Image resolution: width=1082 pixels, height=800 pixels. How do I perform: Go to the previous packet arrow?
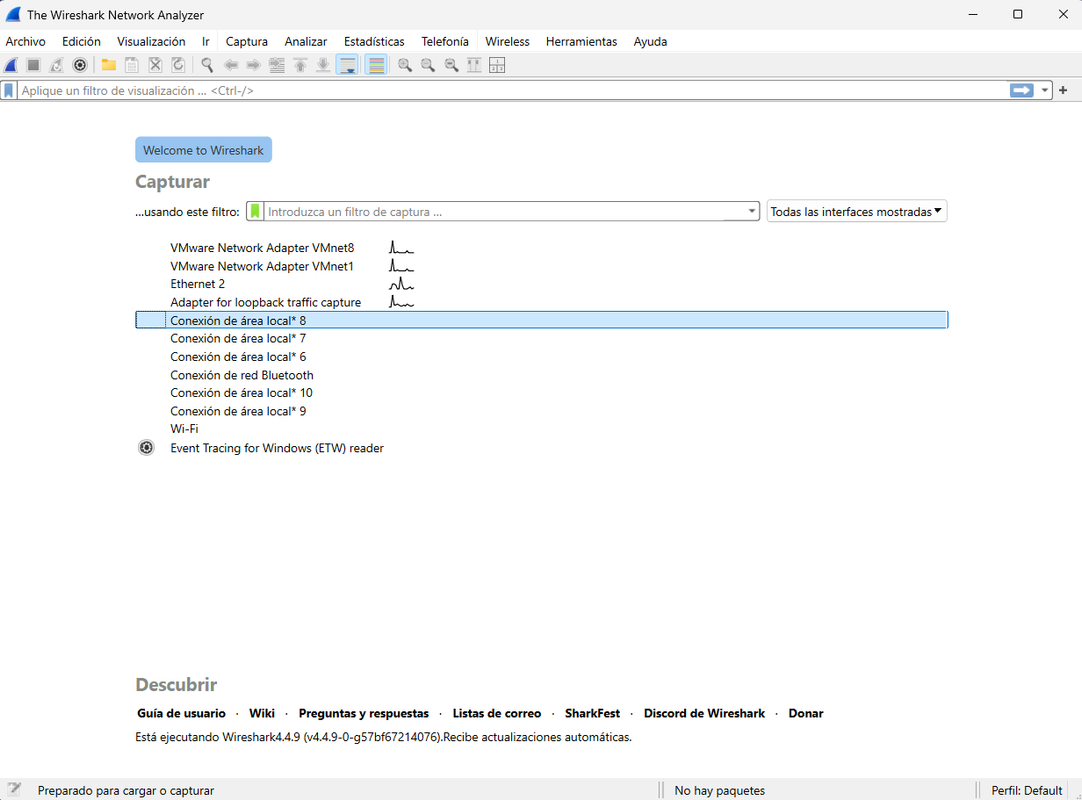tap(230, 65)
